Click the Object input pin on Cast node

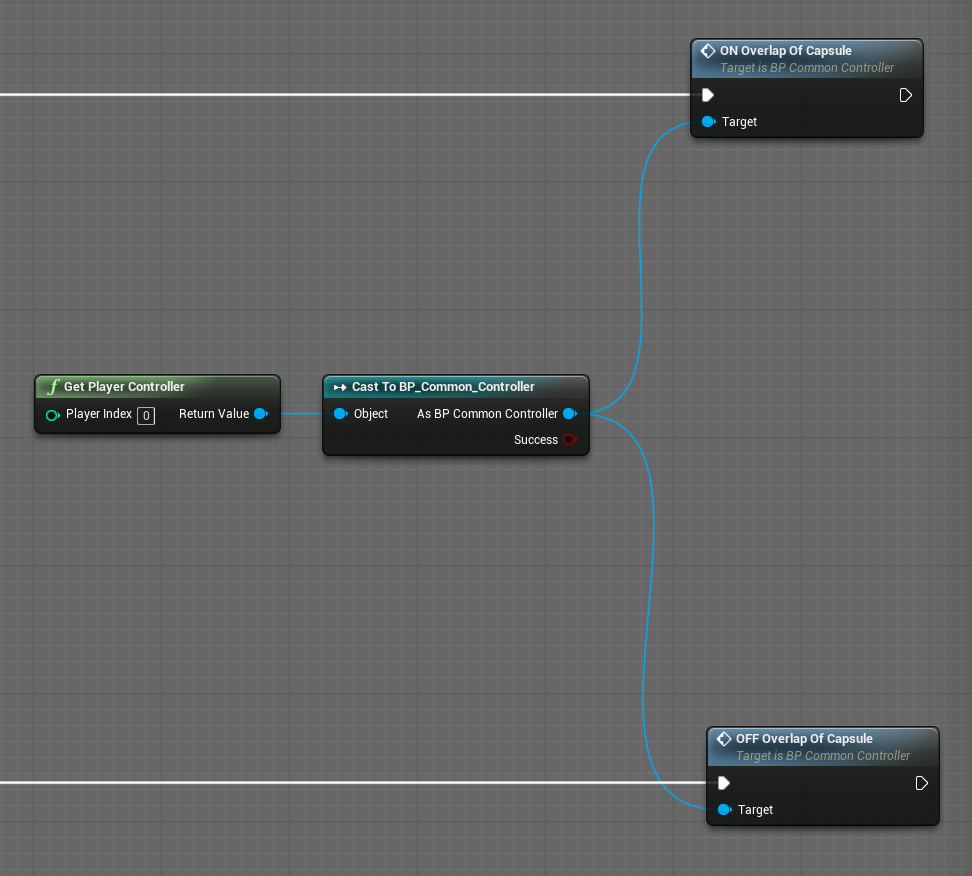click(x=341, y=414)
